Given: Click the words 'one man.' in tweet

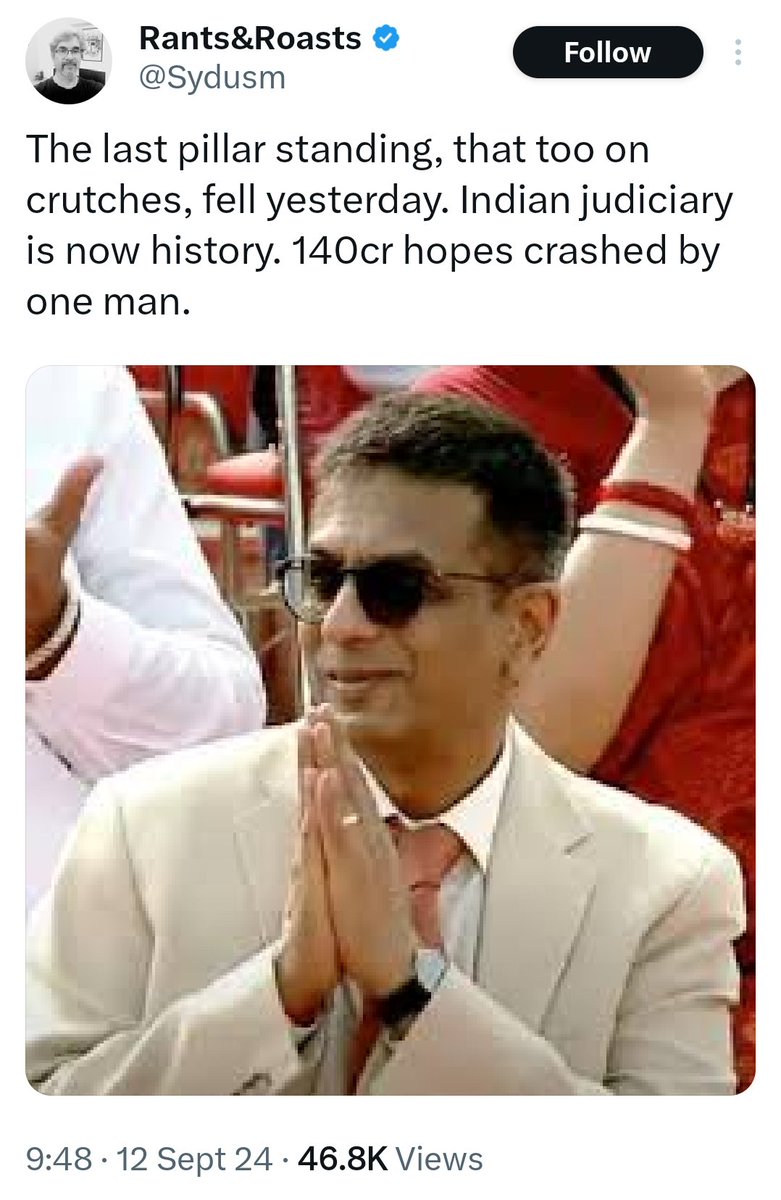Looking at the screenshot, I should coord(108,299).
